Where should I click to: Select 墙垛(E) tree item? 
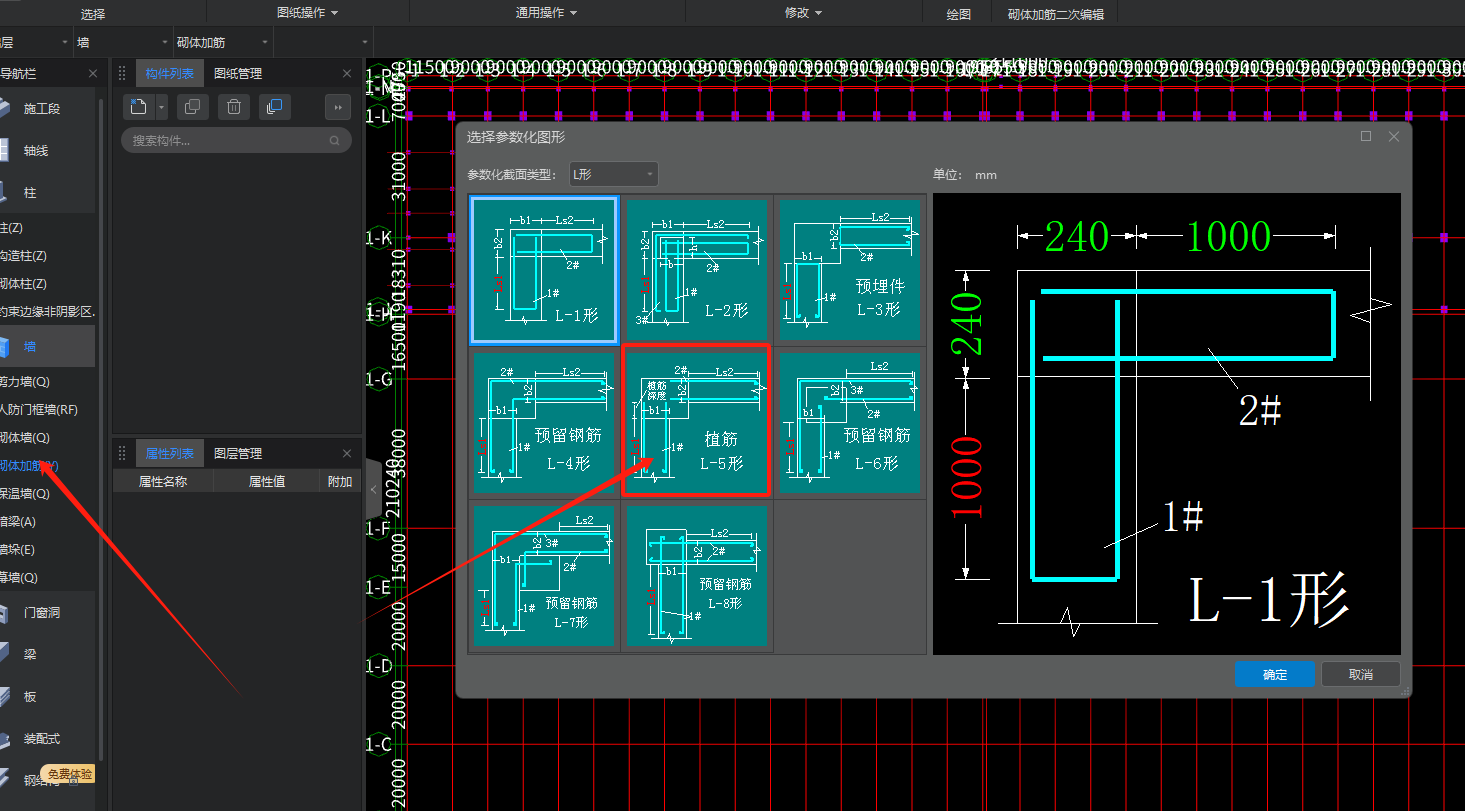18,550
